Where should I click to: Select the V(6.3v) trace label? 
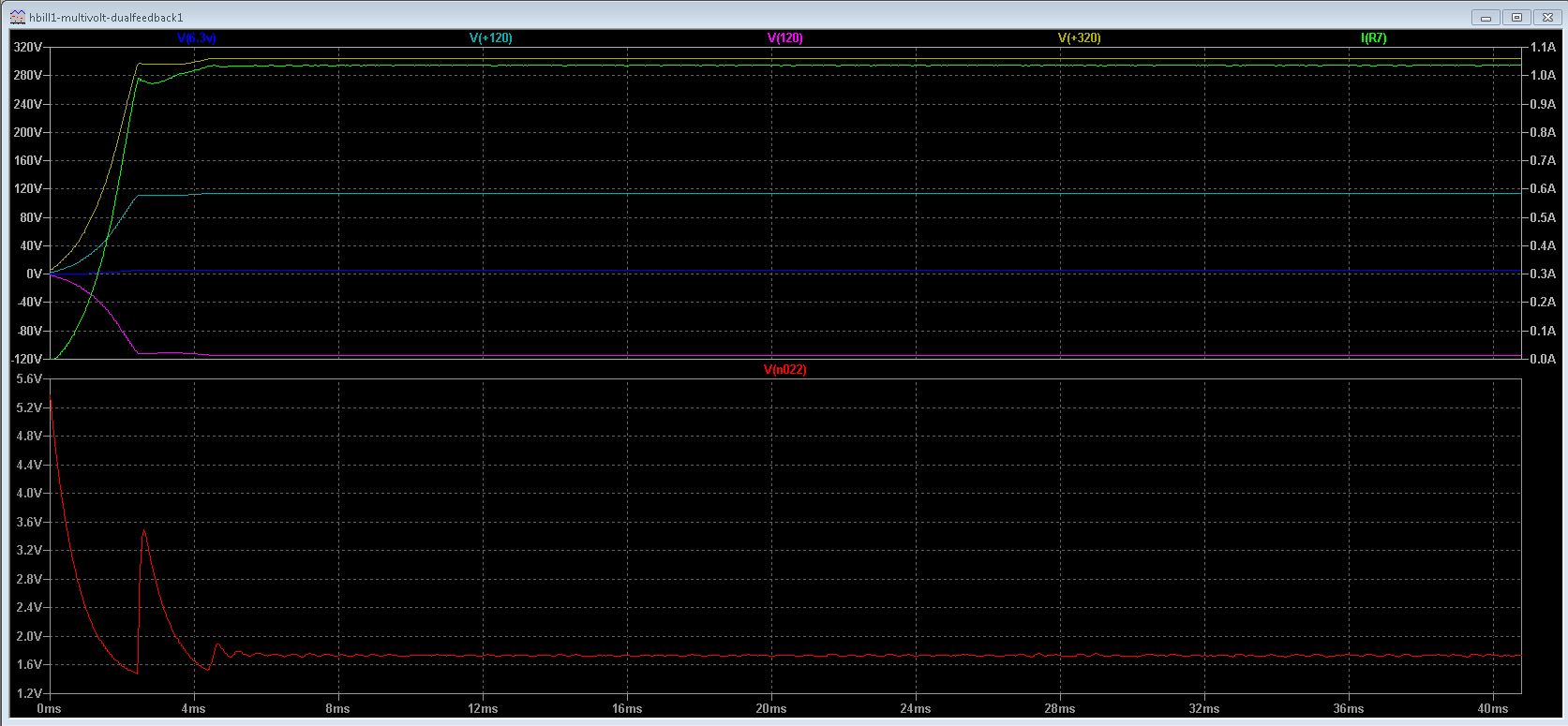tap(197, 38)
